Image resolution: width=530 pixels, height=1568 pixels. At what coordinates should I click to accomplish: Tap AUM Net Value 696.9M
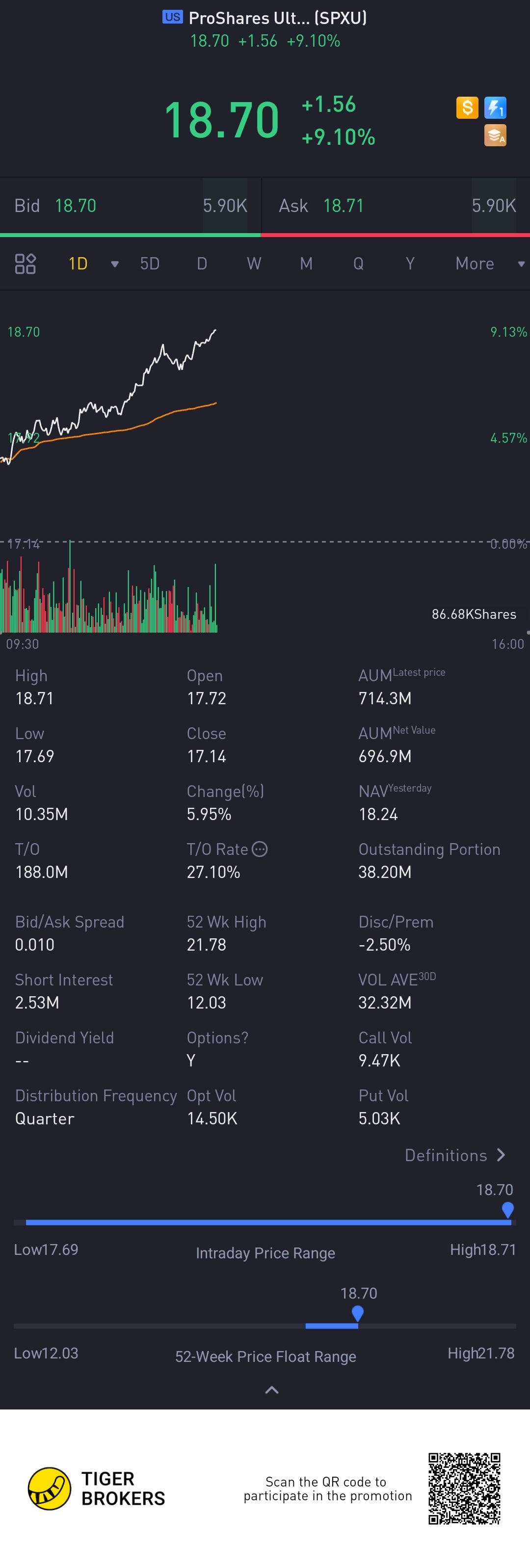[385, 756]
